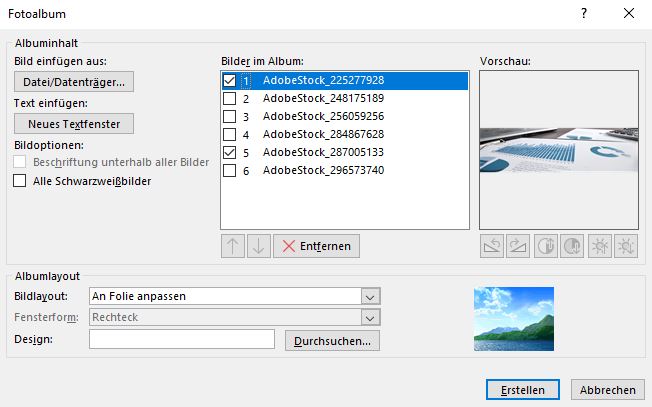Click Abbrechen button
The width and height of the screenshot is (652, 407).
(608, 390)
